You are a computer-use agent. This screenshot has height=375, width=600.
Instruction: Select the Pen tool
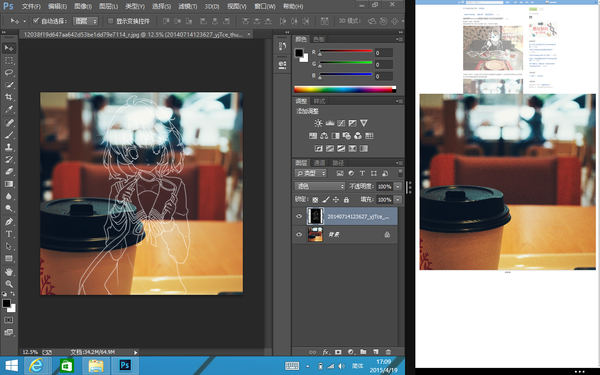coord(9,222)
